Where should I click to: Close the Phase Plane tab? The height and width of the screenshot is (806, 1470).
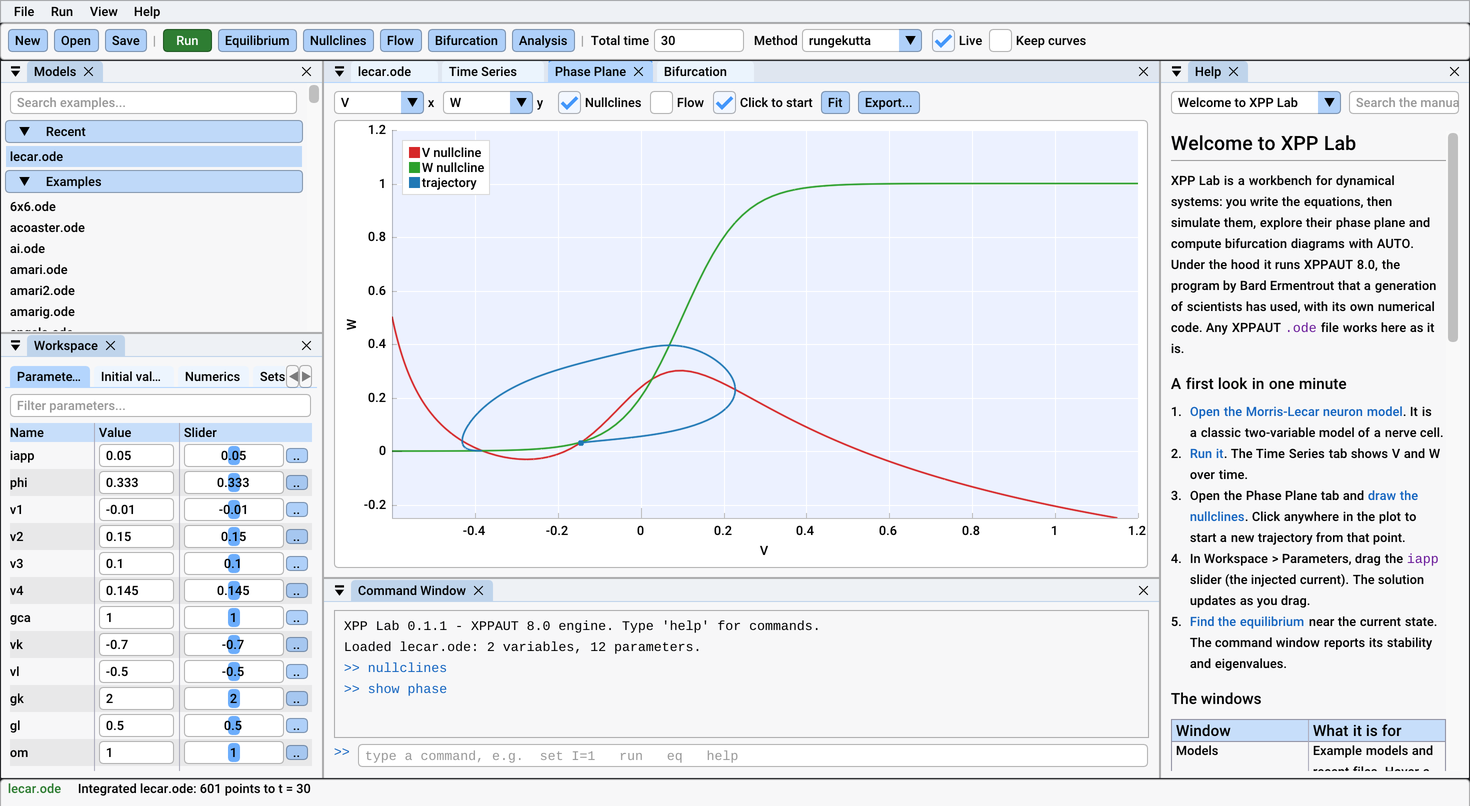(638, 72)
